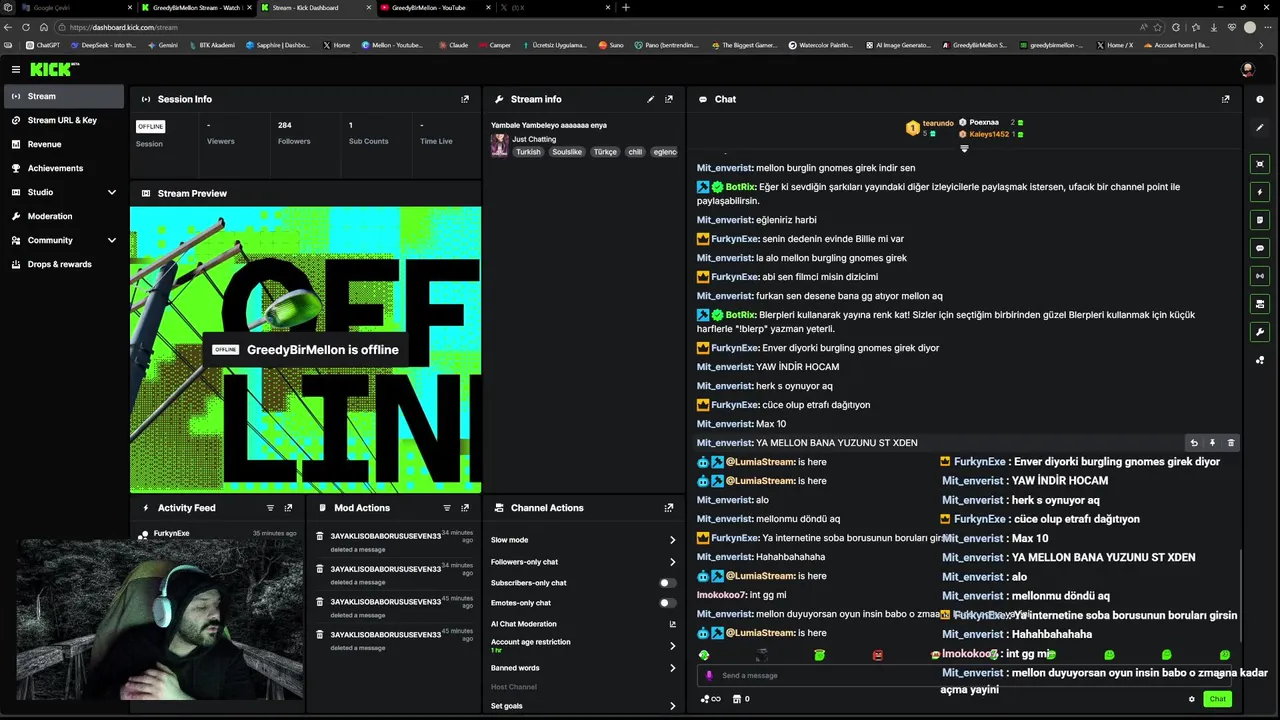
Task: Go to Revenue in the sidebar
Action: point(65,144)
